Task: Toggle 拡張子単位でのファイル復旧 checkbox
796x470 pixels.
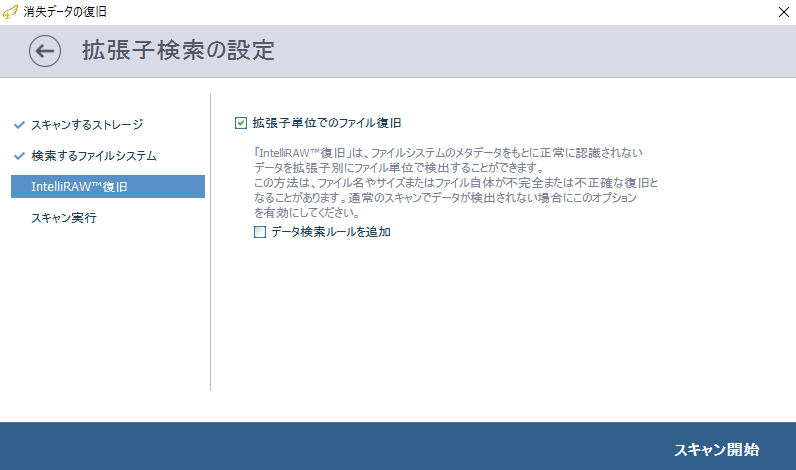Action: point(241,123)
